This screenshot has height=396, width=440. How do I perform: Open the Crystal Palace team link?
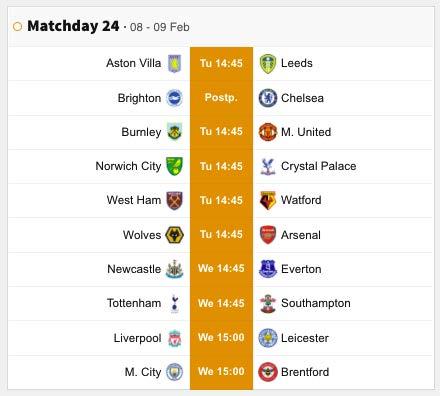(318, 166)
